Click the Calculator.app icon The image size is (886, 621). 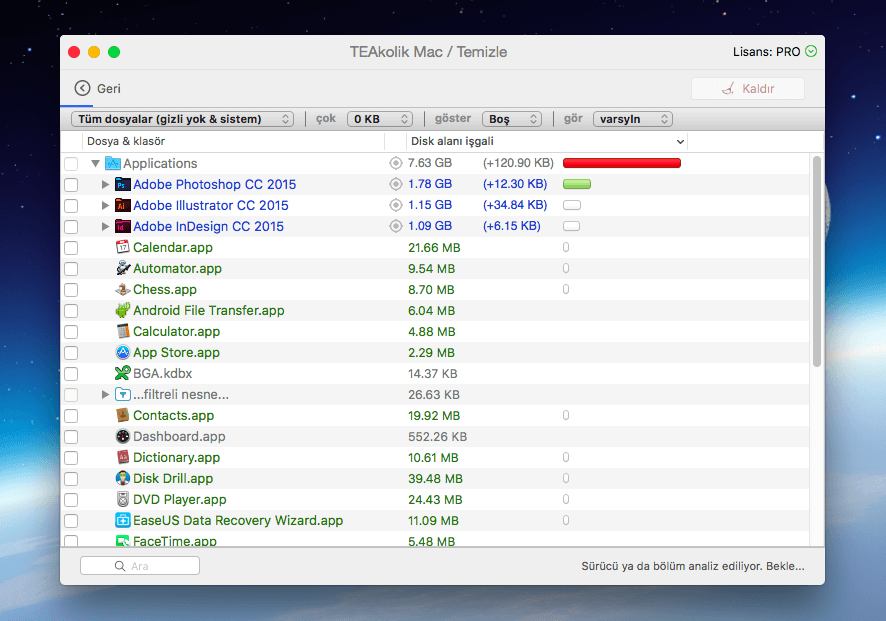123,331
